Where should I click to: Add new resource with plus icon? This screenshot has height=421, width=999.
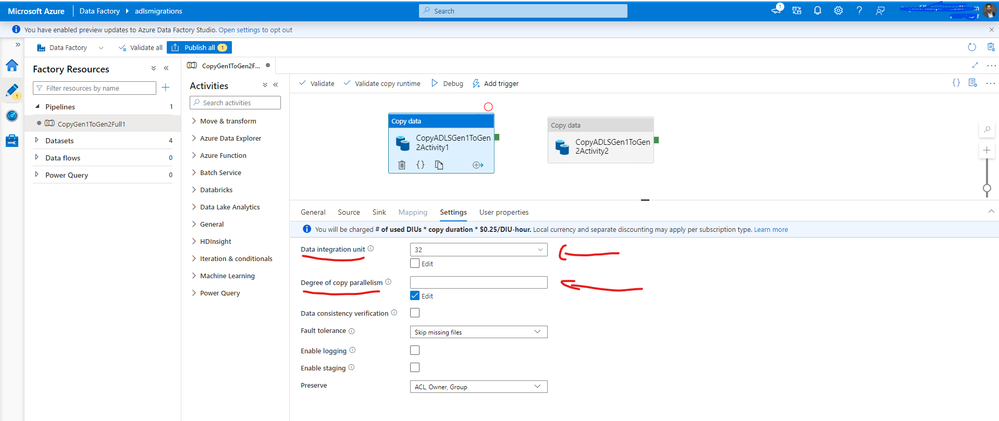pyautogui.click(x=166, y=88)
